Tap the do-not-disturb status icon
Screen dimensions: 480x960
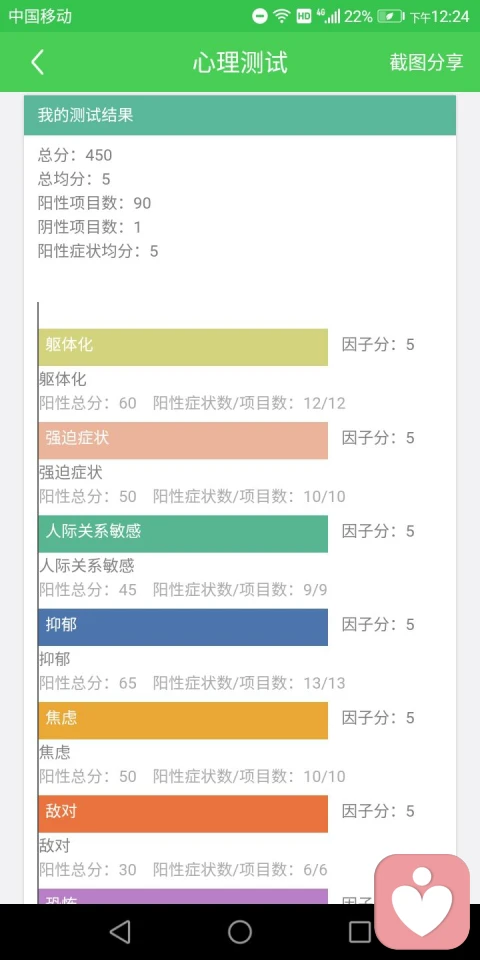[260, 17]
